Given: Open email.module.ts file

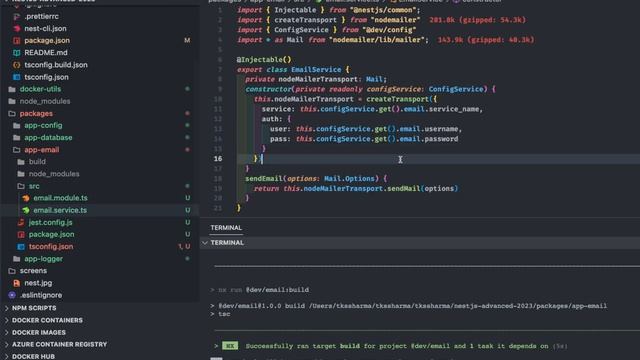Looking at the screenshot, I should (60, 198).
